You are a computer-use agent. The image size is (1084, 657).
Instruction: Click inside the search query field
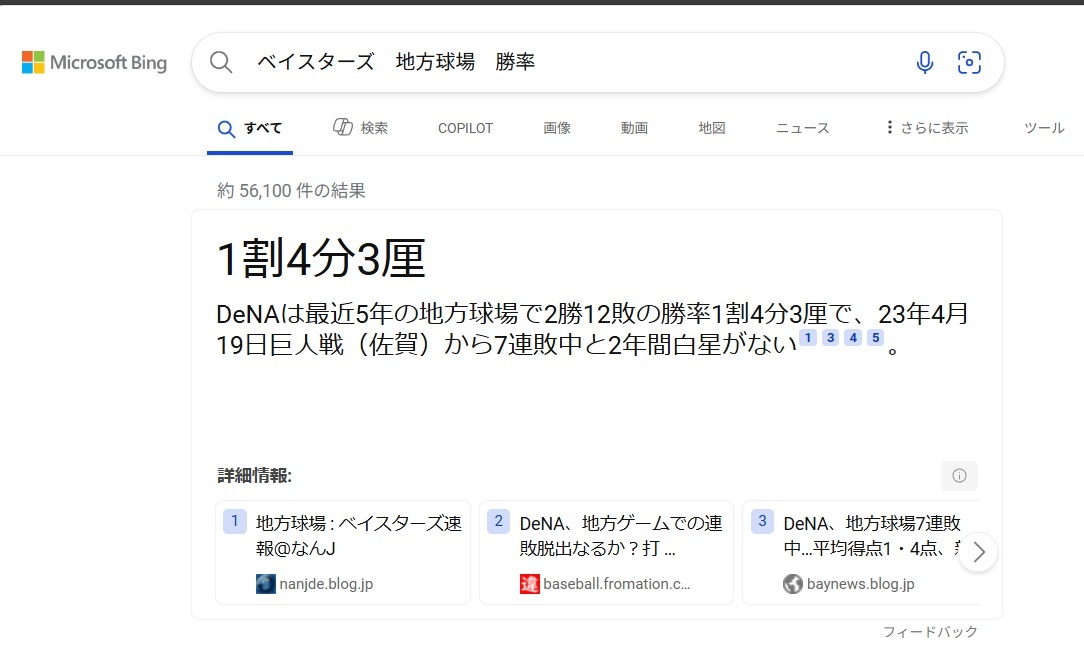pyautogui.click(x=574, y=62)
